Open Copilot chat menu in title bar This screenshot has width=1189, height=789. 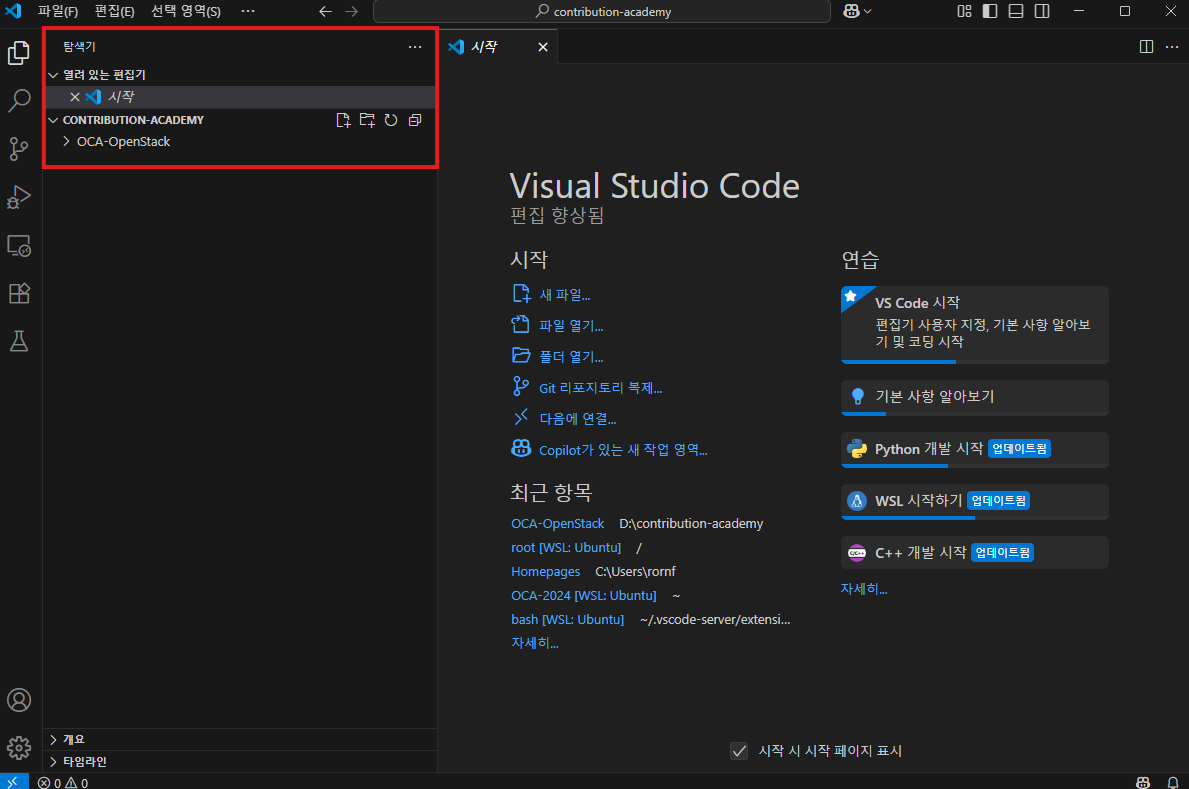pyautogui.click(x=857, y=11)
